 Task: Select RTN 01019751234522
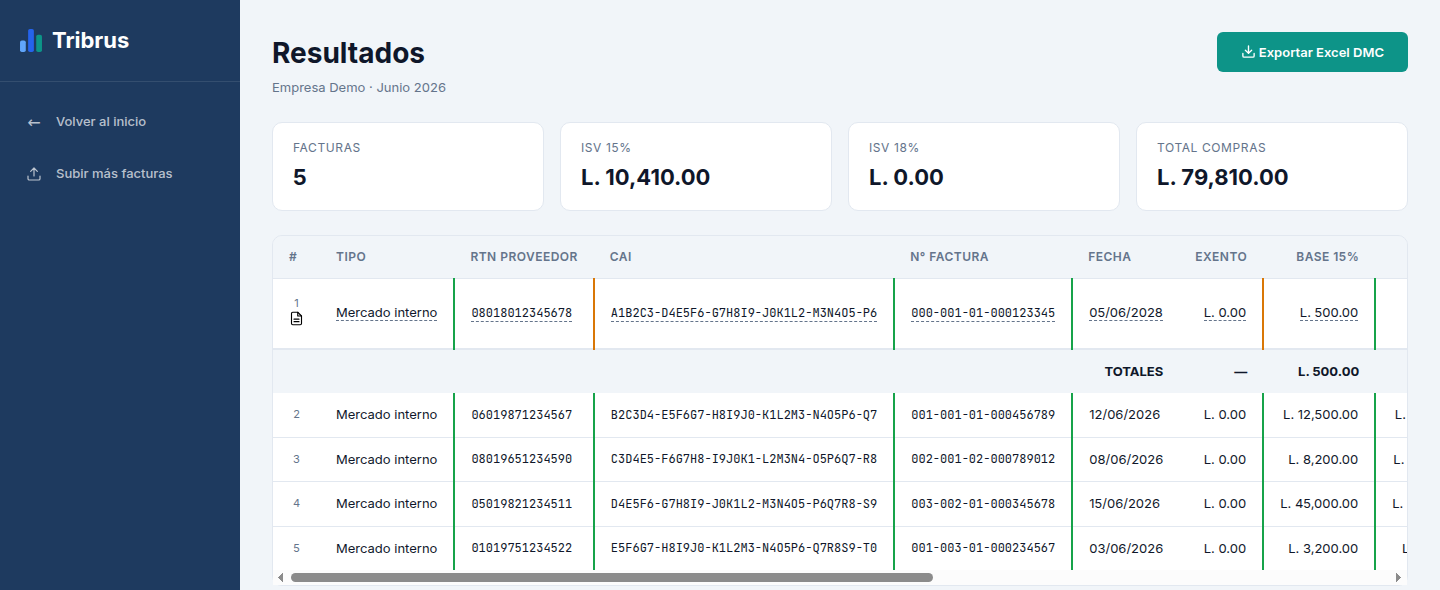(522, 549)
